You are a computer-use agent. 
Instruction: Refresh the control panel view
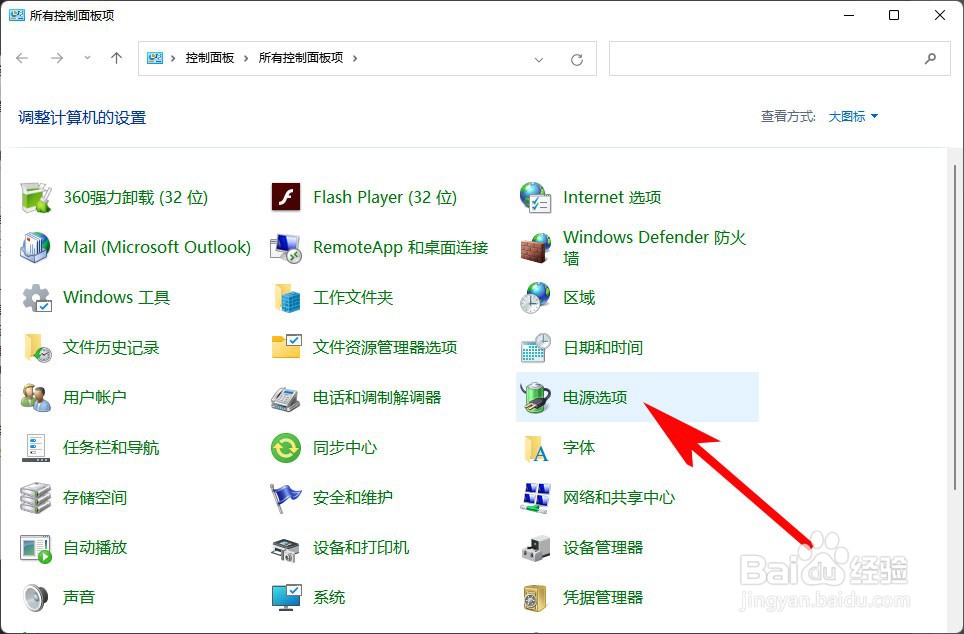[x=577, y=60]
